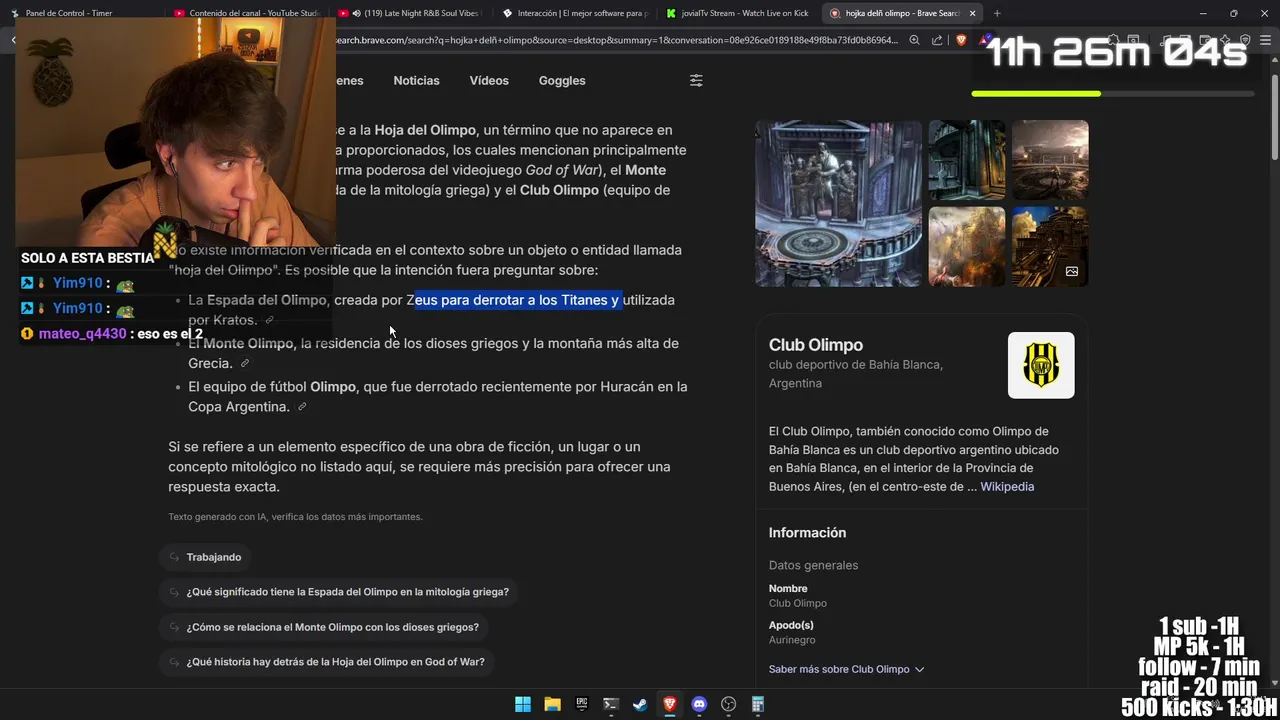
Task: Click the Brave Shields icon in address bar
Action: (x=961, y=40)
